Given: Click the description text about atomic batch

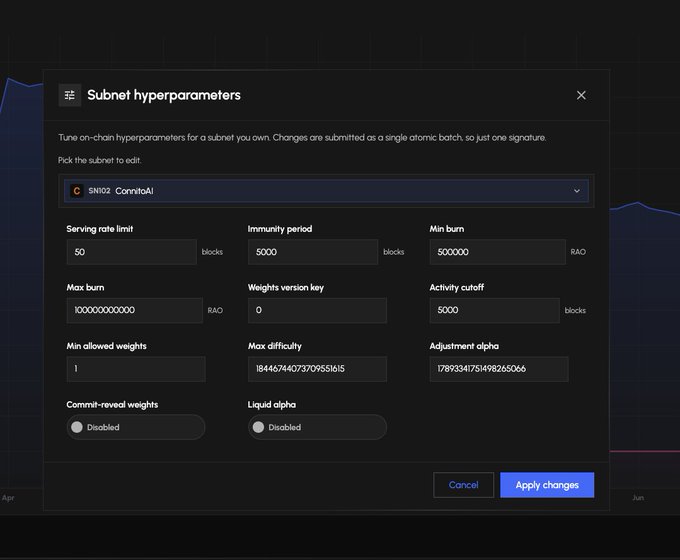Looking at the screenshot, I should pyautogui.click(x=302, y=138).
